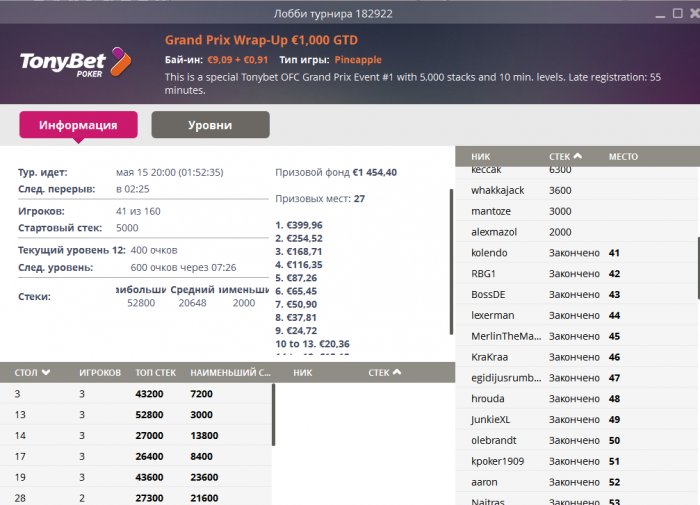
Task: Sort players by МЕСТО column
Action: pyautogui.click(x=623, y=157)
